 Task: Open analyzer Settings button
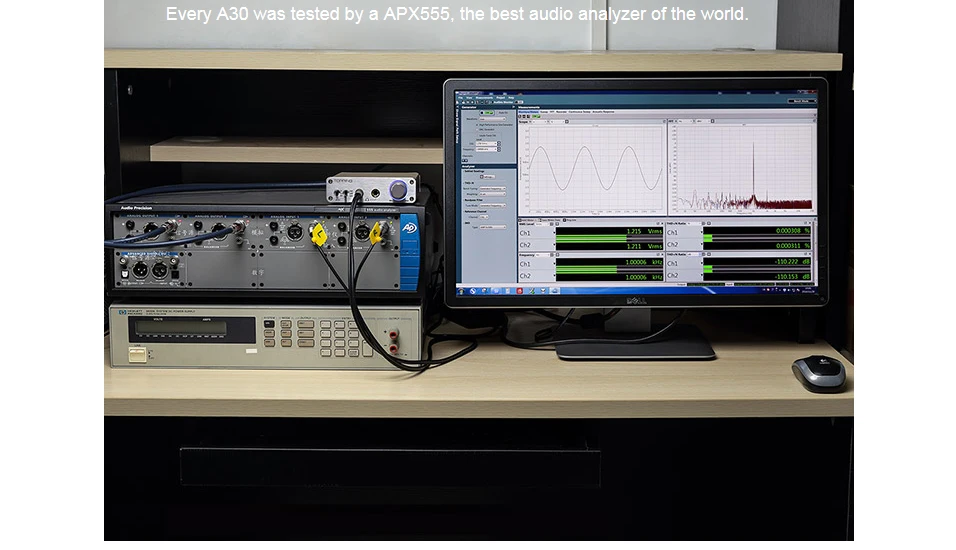488,177
